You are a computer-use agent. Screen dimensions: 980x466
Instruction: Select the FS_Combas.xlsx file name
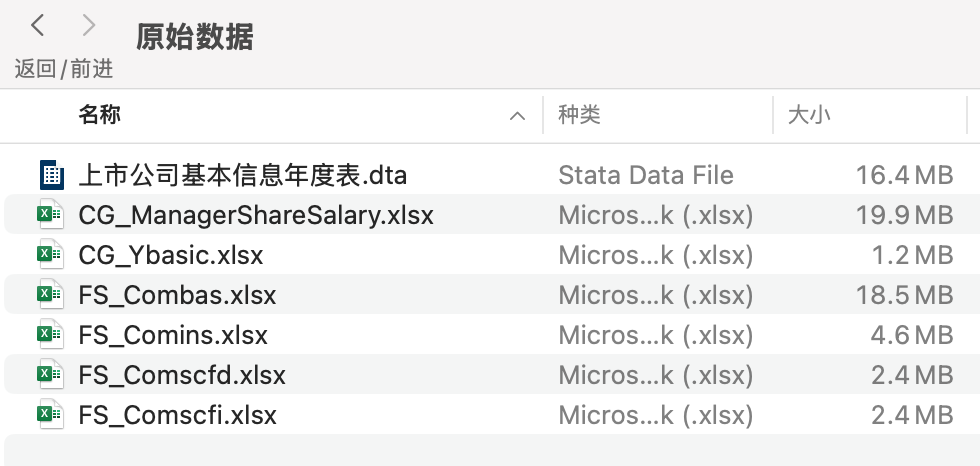tap(177, 295)
